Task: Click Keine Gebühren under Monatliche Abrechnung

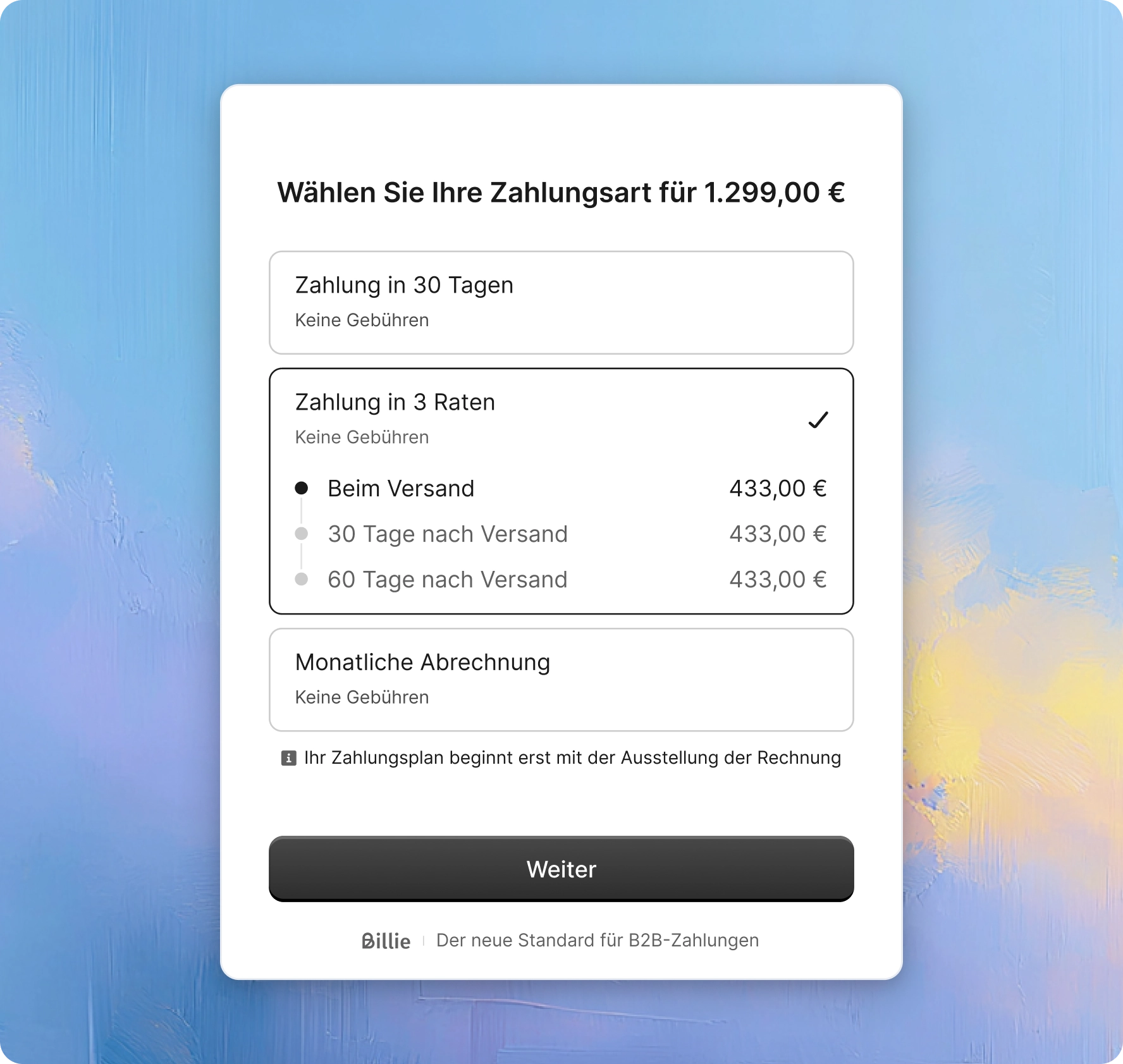Action: [361, 697]
